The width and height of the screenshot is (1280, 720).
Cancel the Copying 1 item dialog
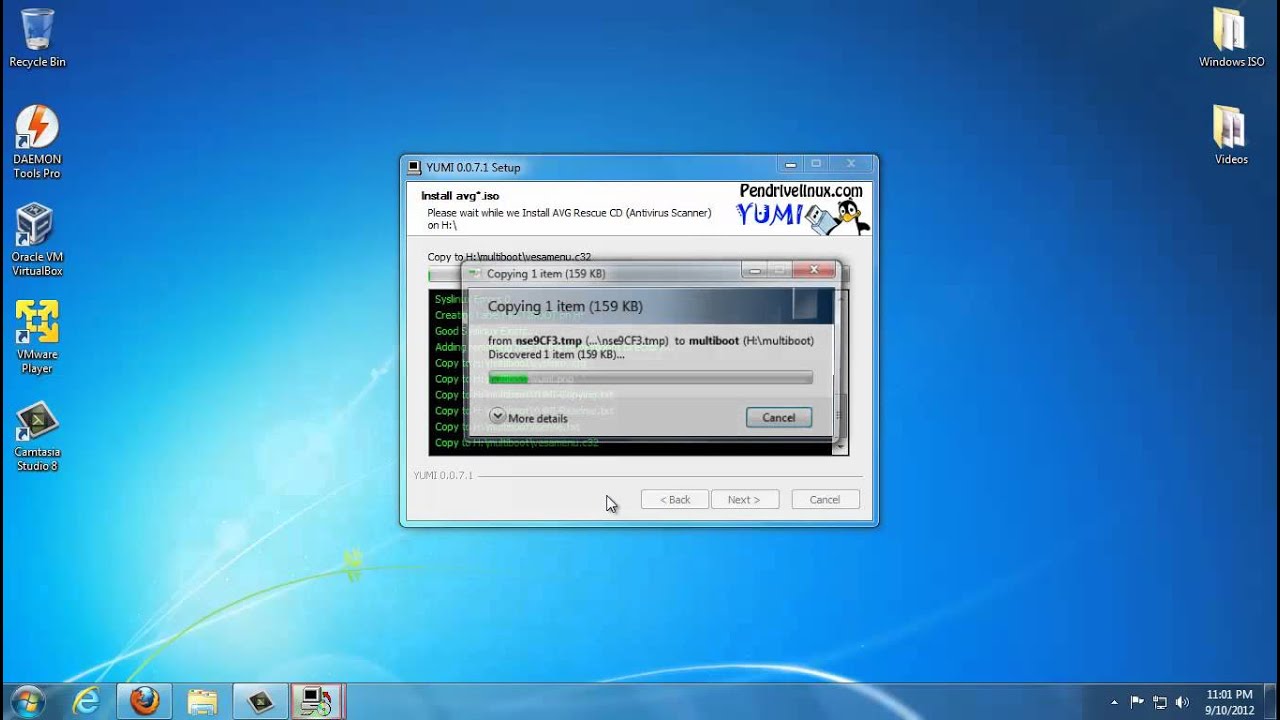click(778, 418)
